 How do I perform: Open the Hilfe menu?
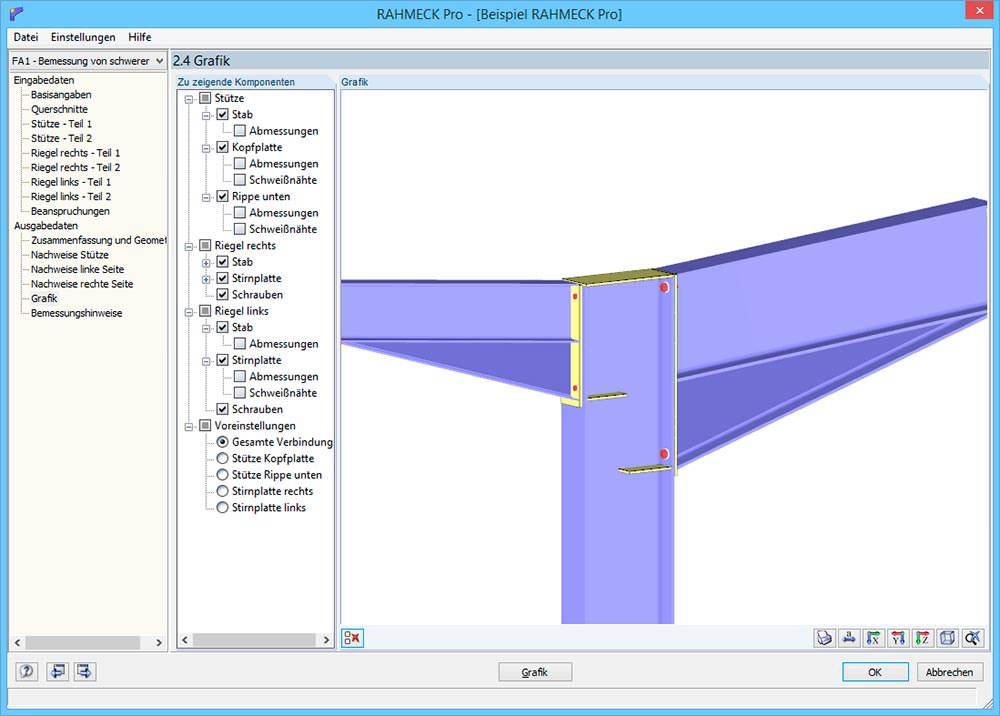(140, 37)
